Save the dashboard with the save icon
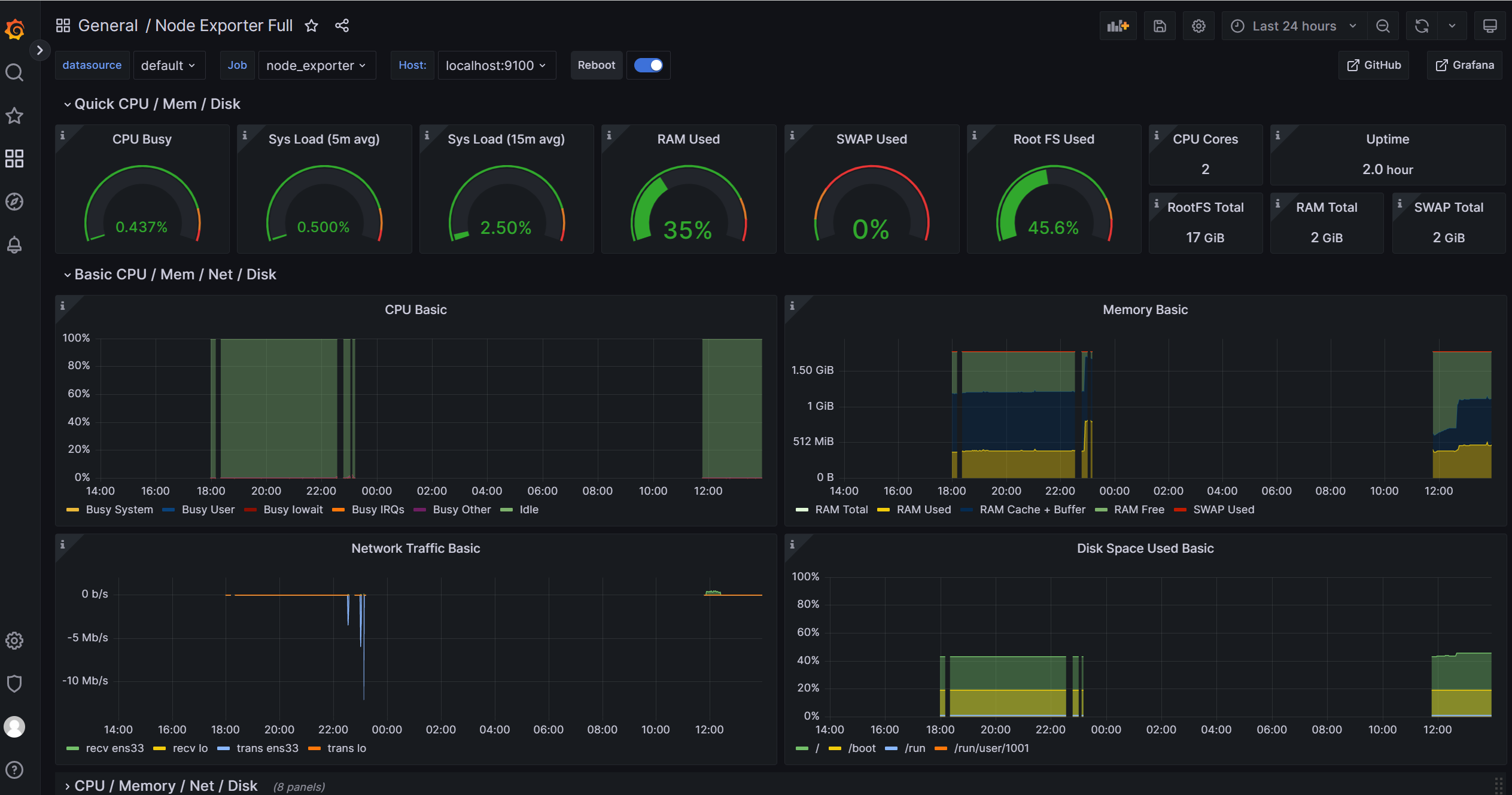The width and height of the screenshot is (1512, 795). point(1160,26)
